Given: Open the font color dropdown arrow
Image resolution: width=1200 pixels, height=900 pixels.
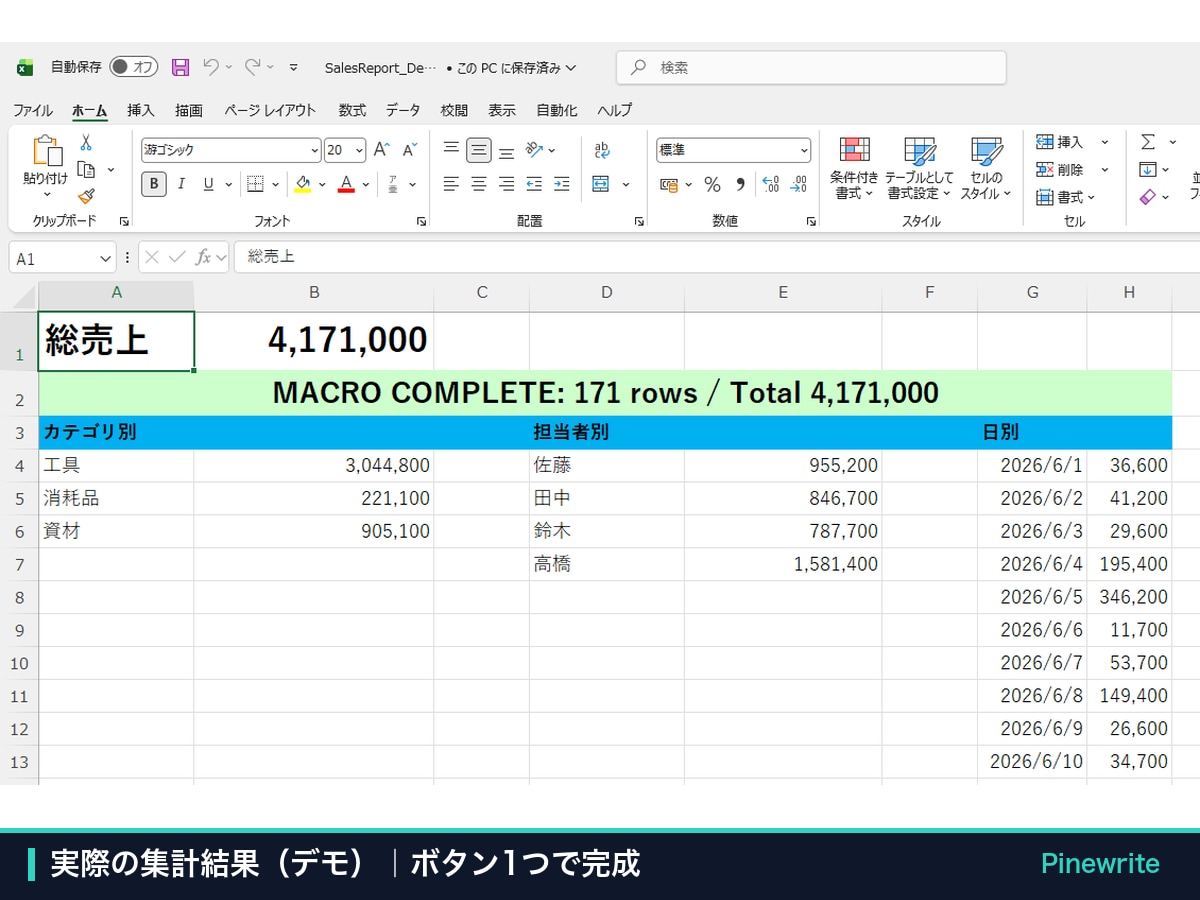Looking at the screenshot, I should click(x=366, y=184).
